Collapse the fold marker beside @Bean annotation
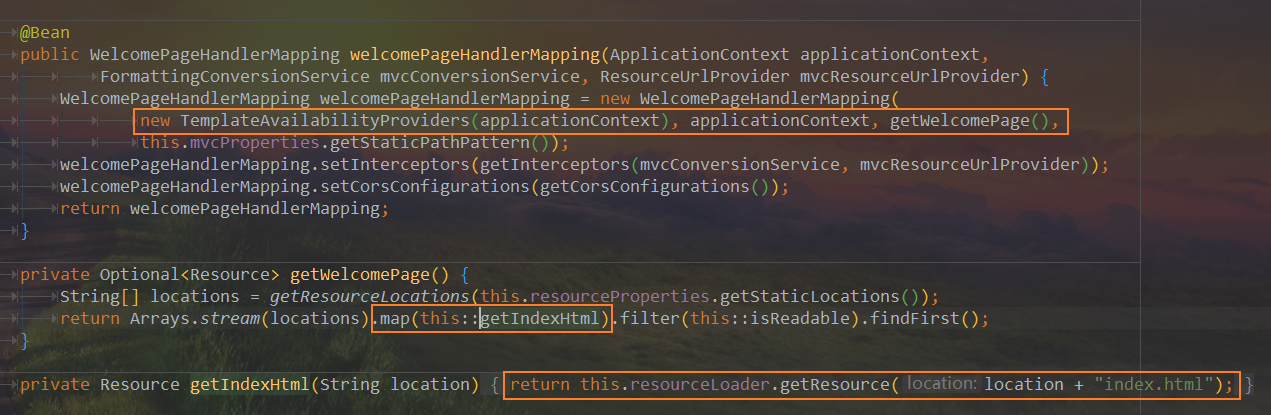This screenshot has width=1271, height=415. pyautogui.click(x=11, y=33)
